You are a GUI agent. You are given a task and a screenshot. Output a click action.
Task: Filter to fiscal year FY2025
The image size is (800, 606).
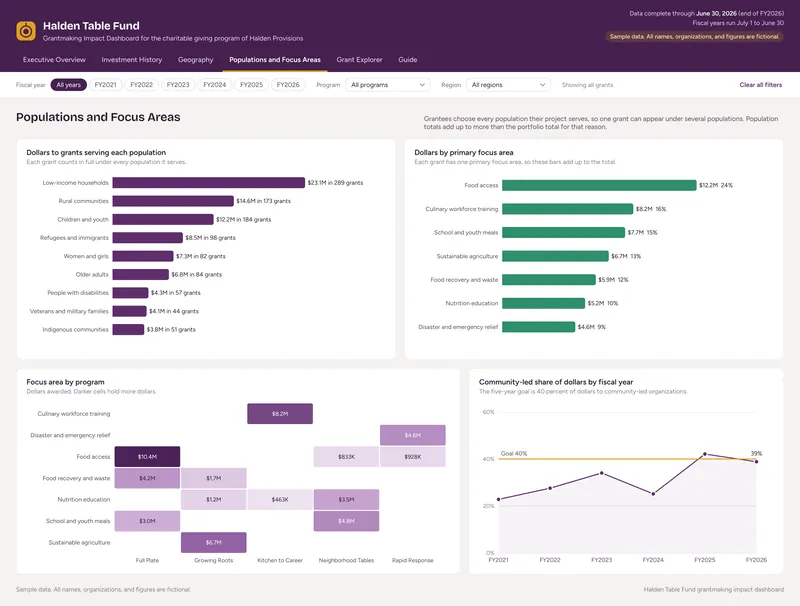tap(252, 85)
